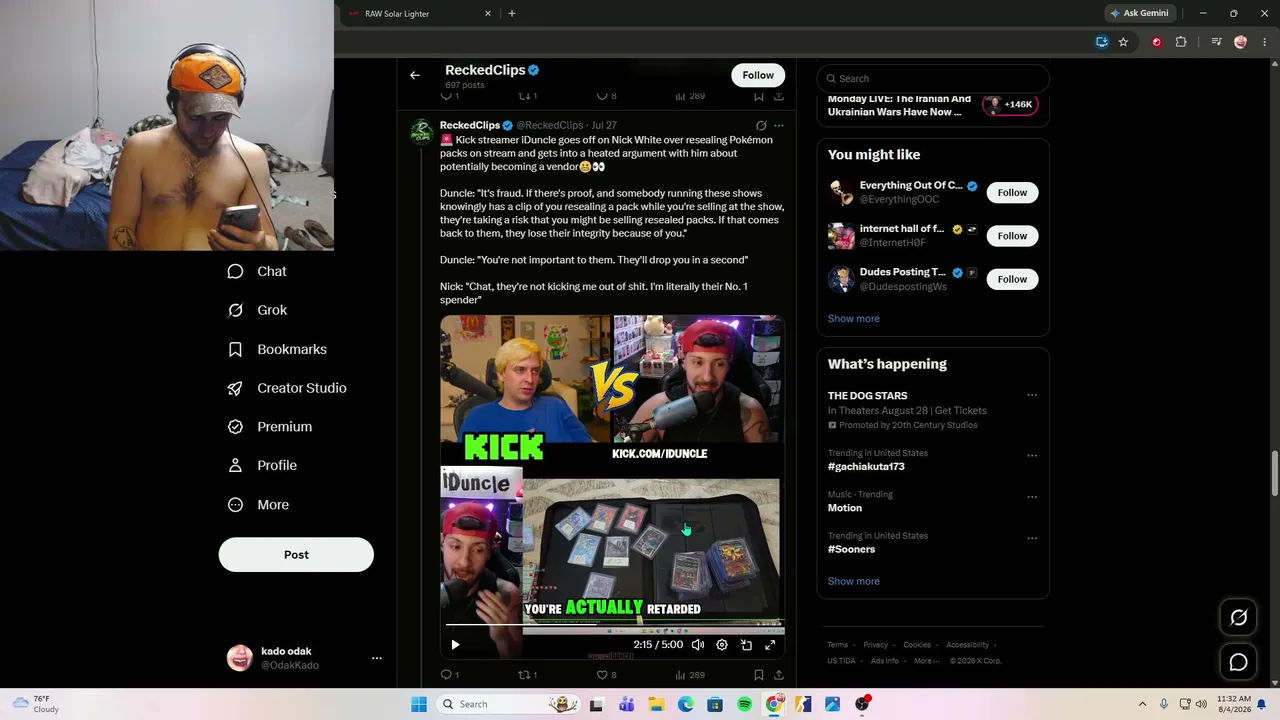Open options for #Sooners trend
This screenshot has width=1280, height=720.
[x=1032, y=538]
